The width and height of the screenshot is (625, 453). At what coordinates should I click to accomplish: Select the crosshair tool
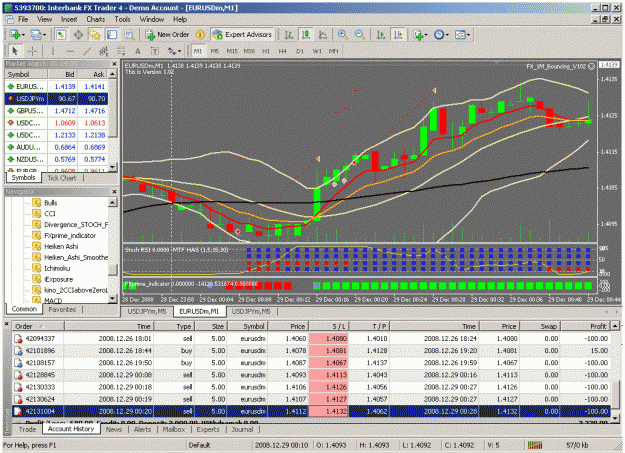(32, 51)
